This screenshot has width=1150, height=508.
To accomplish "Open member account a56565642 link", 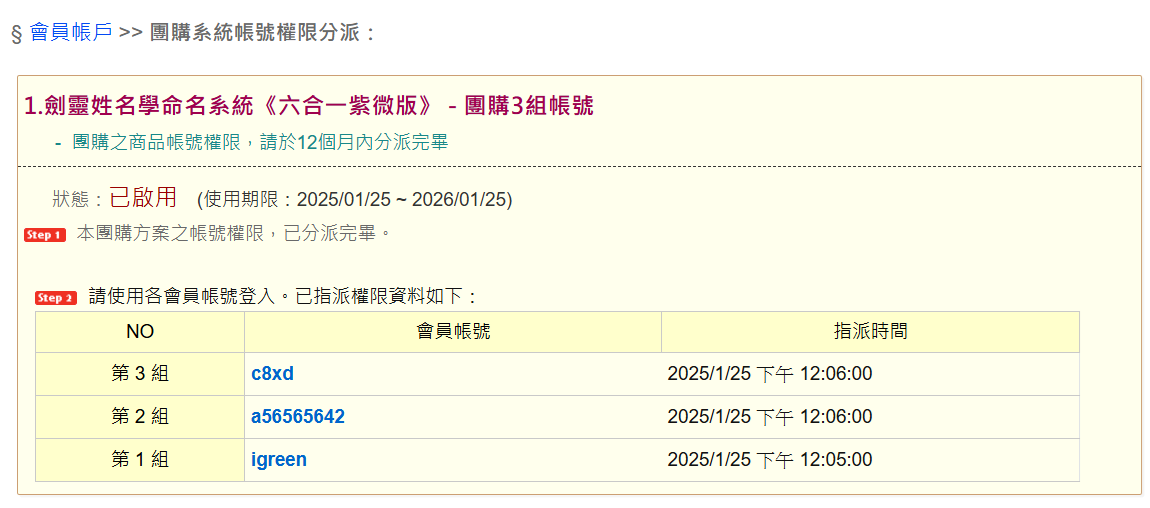I will click(298, 417).
